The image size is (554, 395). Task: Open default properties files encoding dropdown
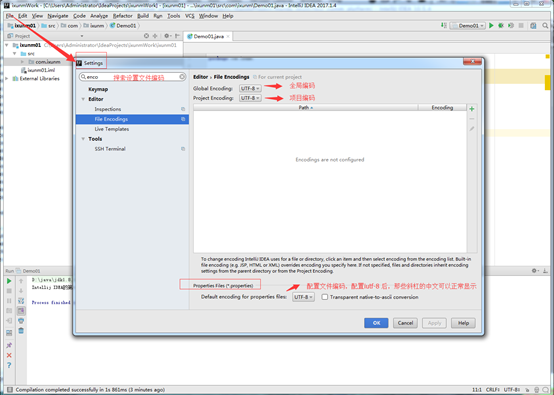point(303,297)
